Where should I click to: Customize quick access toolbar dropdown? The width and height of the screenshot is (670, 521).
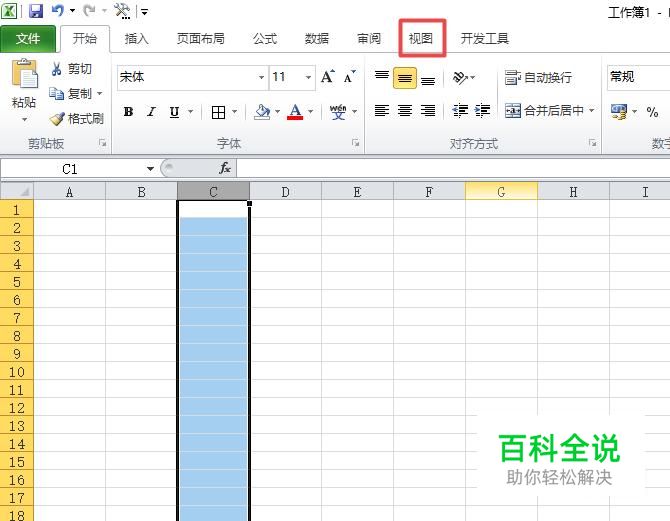[144, 12]
